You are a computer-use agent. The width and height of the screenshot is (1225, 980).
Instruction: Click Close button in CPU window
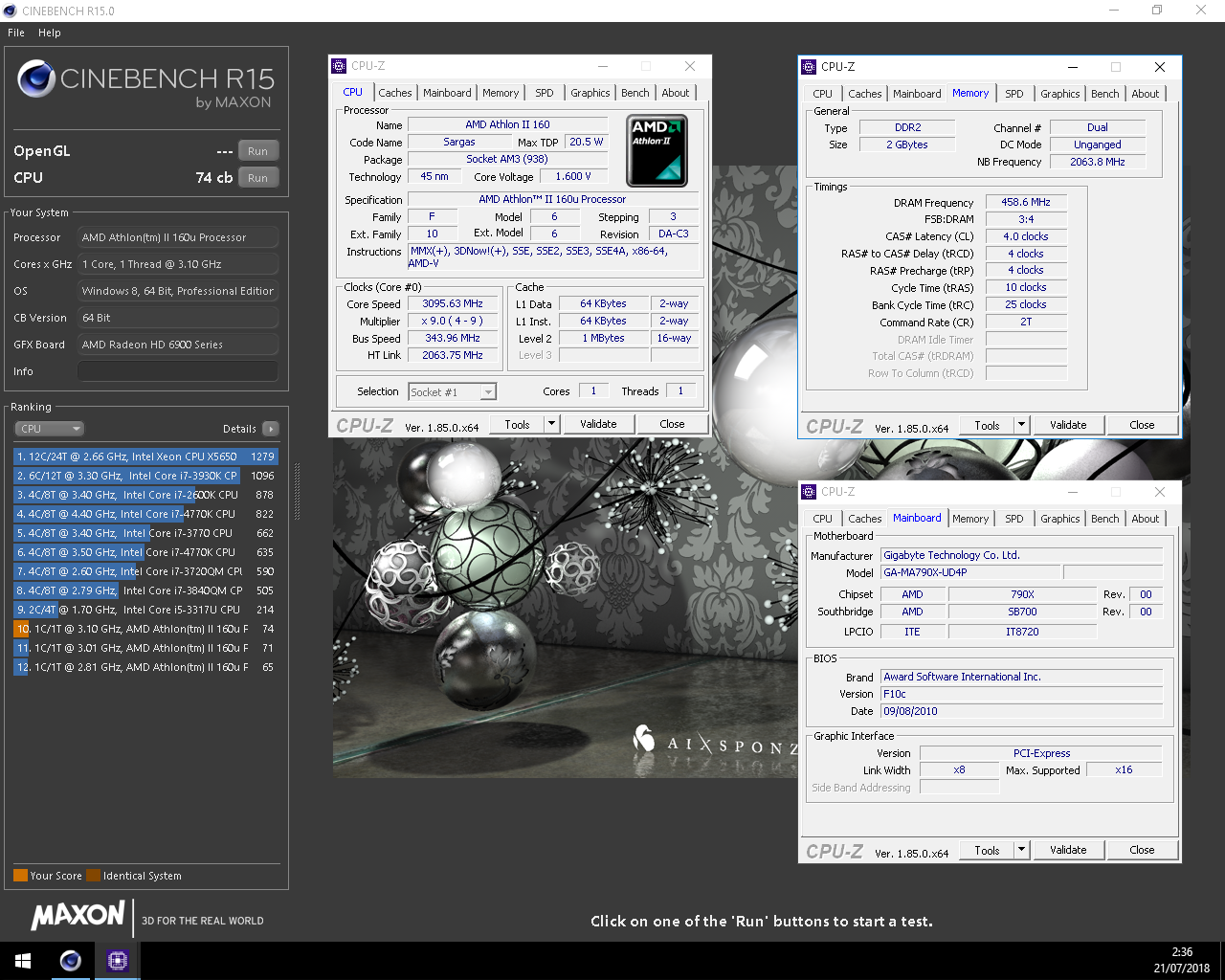pyautogui.click(x=673, y=424)
